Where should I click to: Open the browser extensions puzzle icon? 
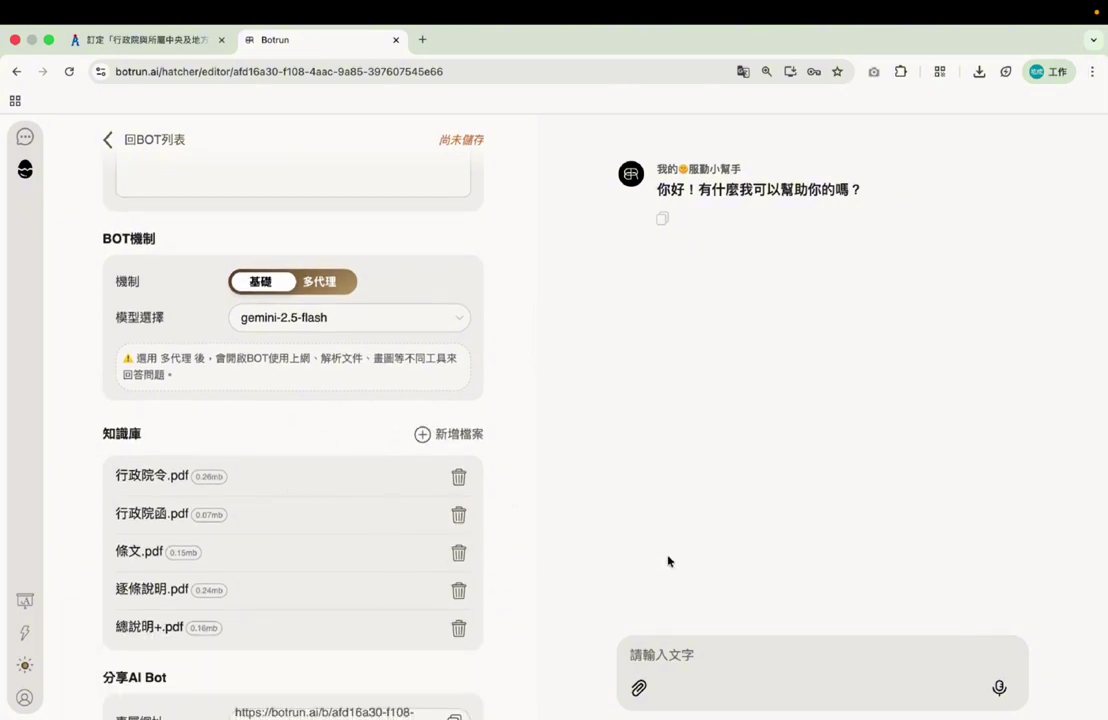(900, 71)
